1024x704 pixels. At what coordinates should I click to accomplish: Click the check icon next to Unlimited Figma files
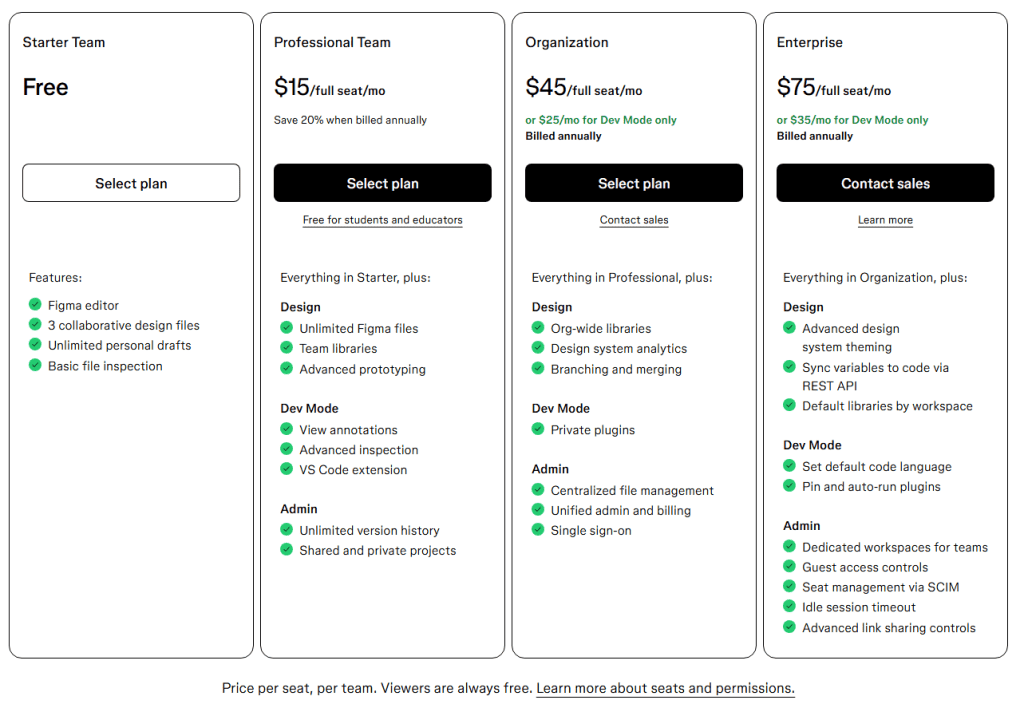pos(286,327)
